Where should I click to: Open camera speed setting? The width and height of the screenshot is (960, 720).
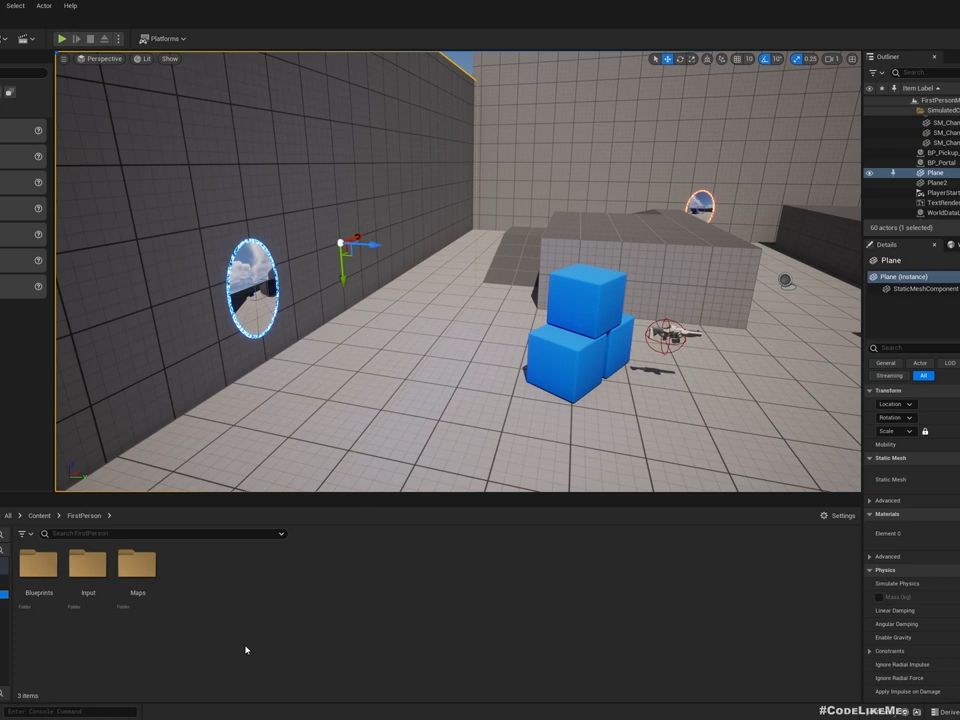pyautogui.click(x=831, y=59)
